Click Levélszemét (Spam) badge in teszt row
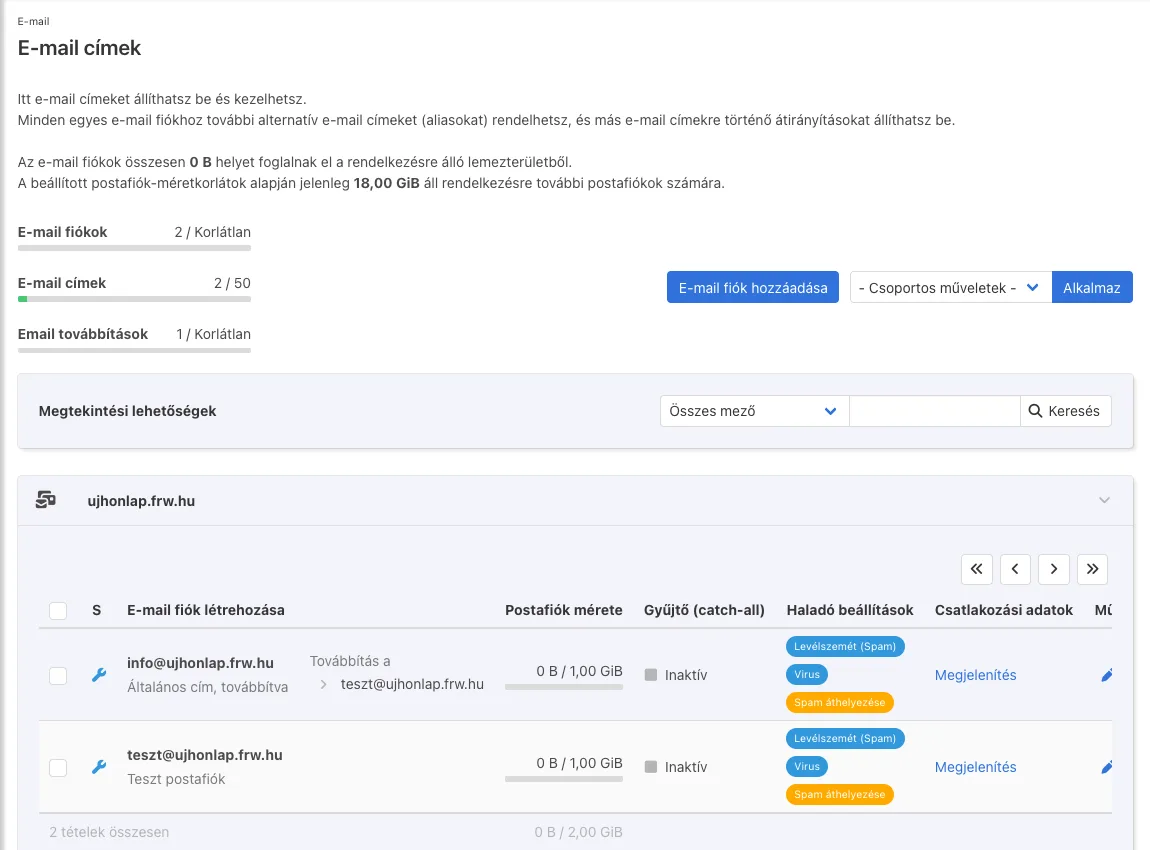 (845, 739)
